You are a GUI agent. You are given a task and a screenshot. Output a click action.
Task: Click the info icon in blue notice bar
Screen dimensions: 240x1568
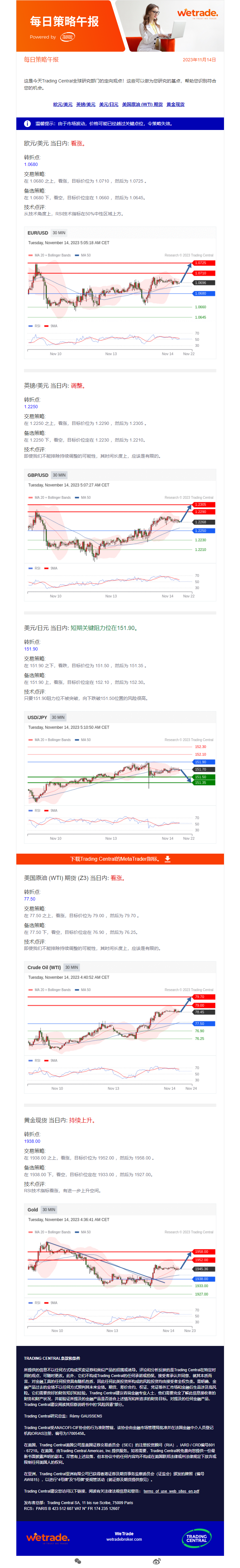coord(27,124)
